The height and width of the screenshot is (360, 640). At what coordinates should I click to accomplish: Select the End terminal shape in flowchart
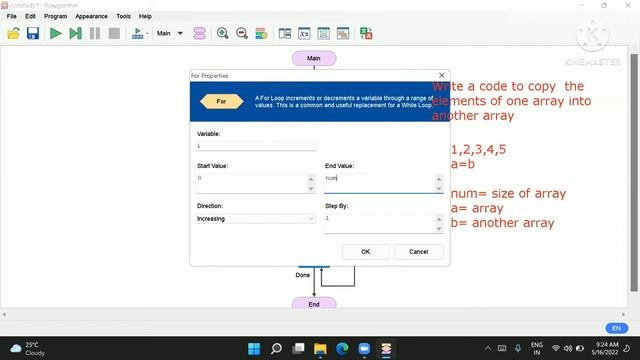point(314,303)
